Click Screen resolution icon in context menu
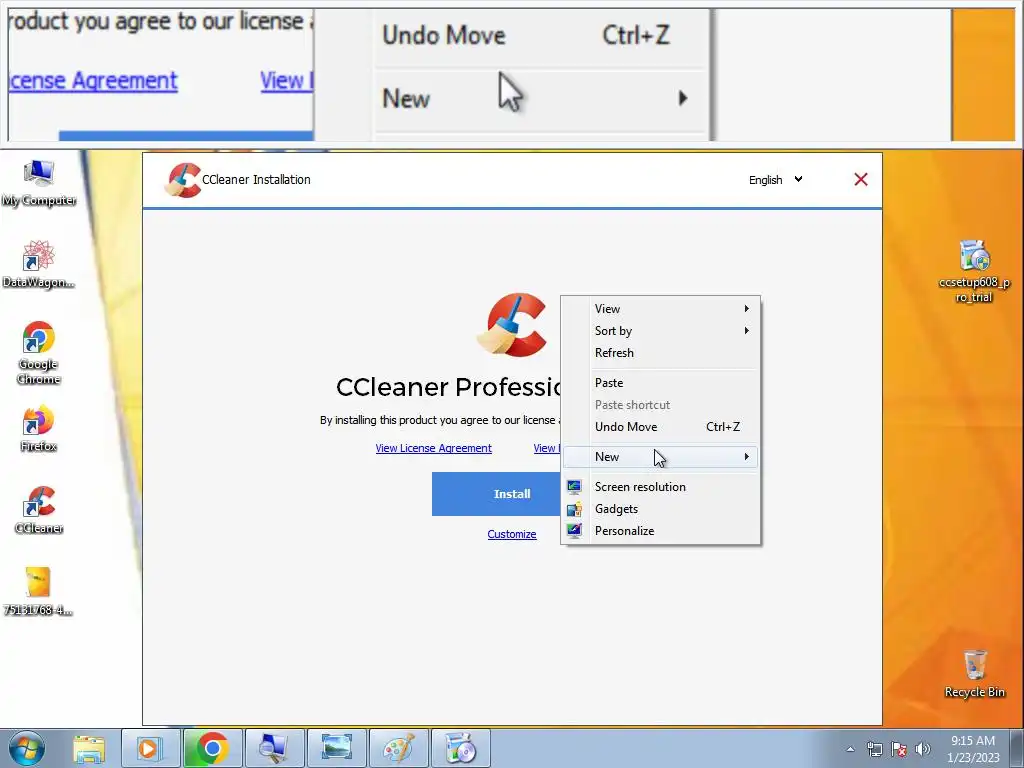The width and height of the screenshot is (1024, 768). coord(574,487)
